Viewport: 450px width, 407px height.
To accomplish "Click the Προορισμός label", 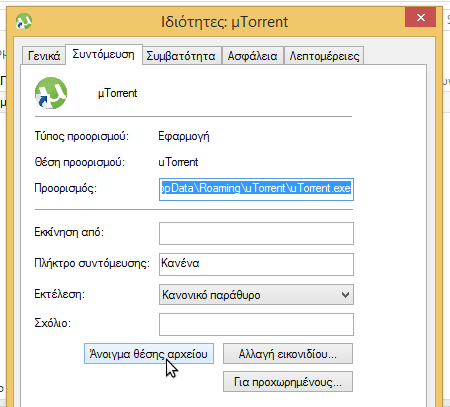I will click(x=65, y=188).
